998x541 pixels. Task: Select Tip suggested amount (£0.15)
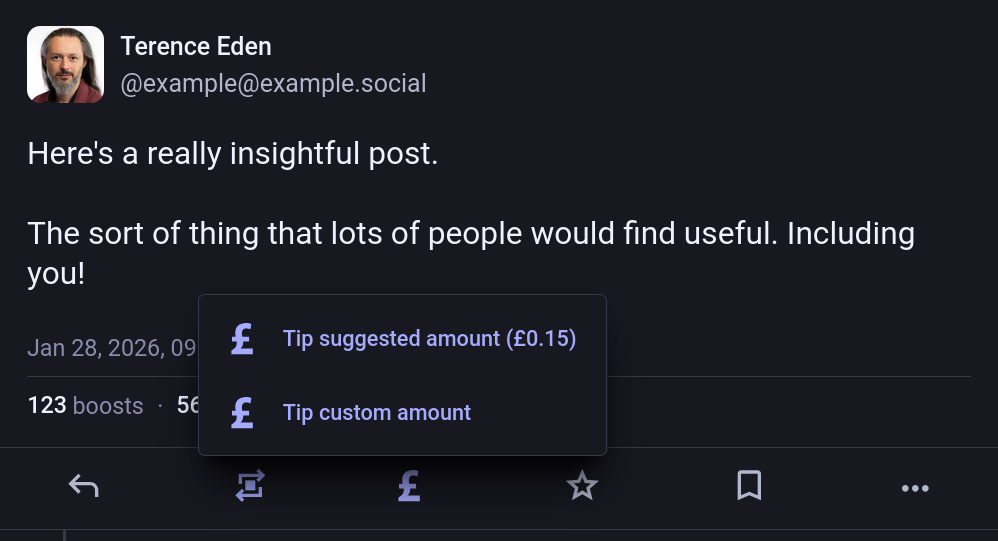coord(429,339)
